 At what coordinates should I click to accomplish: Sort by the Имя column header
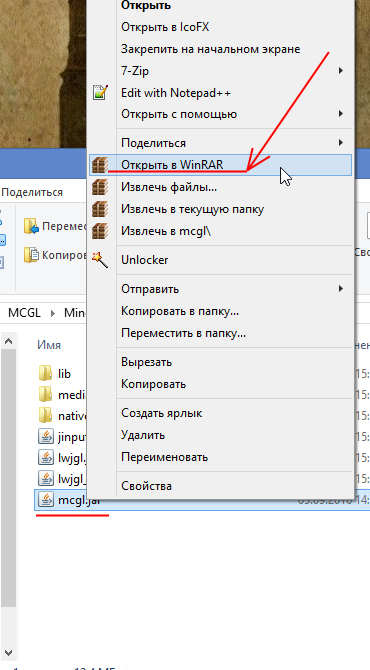coord(49,344)
